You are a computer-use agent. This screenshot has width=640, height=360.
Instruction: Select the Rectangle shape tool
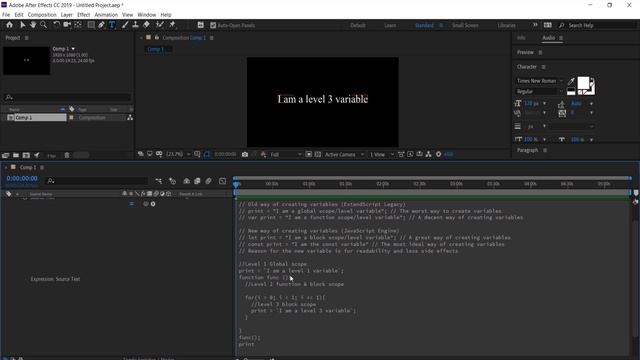[x=91, y=25]
